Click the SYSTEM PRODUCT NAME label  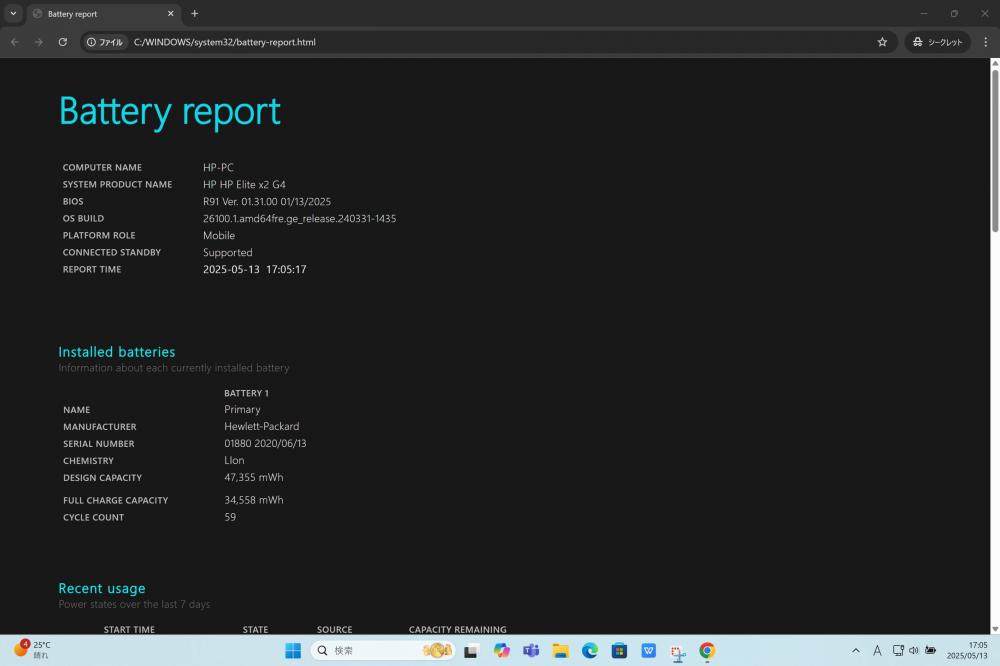click(117, 184)
